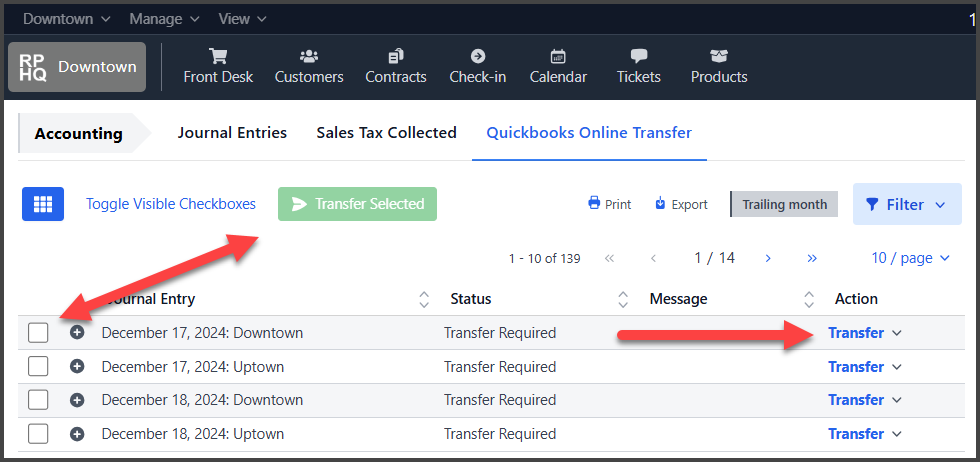The image size is (980, 462).
Task: Click Toggle Visible Checkboxes link
Action: coord(171,204)
